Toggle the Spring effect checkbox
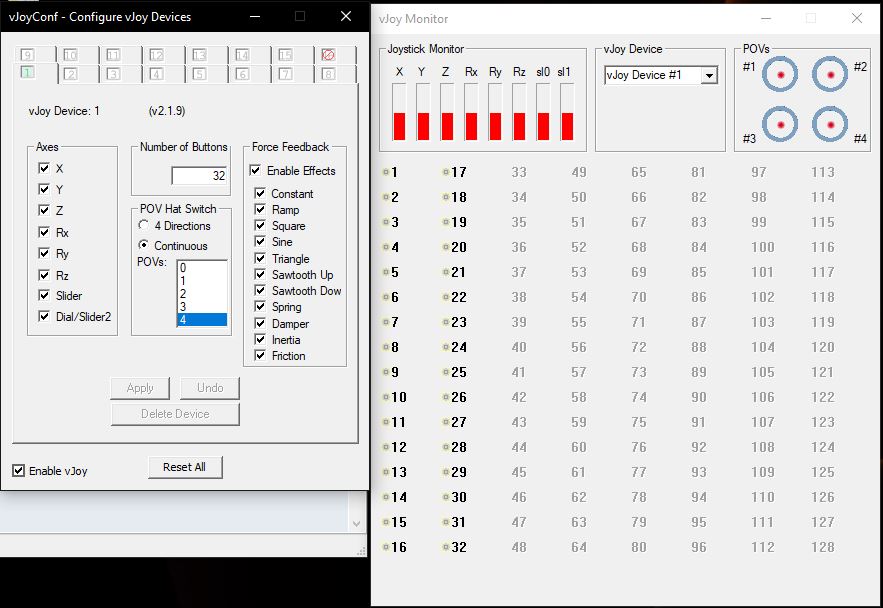The image size is (883, 608). click(260, 306)
